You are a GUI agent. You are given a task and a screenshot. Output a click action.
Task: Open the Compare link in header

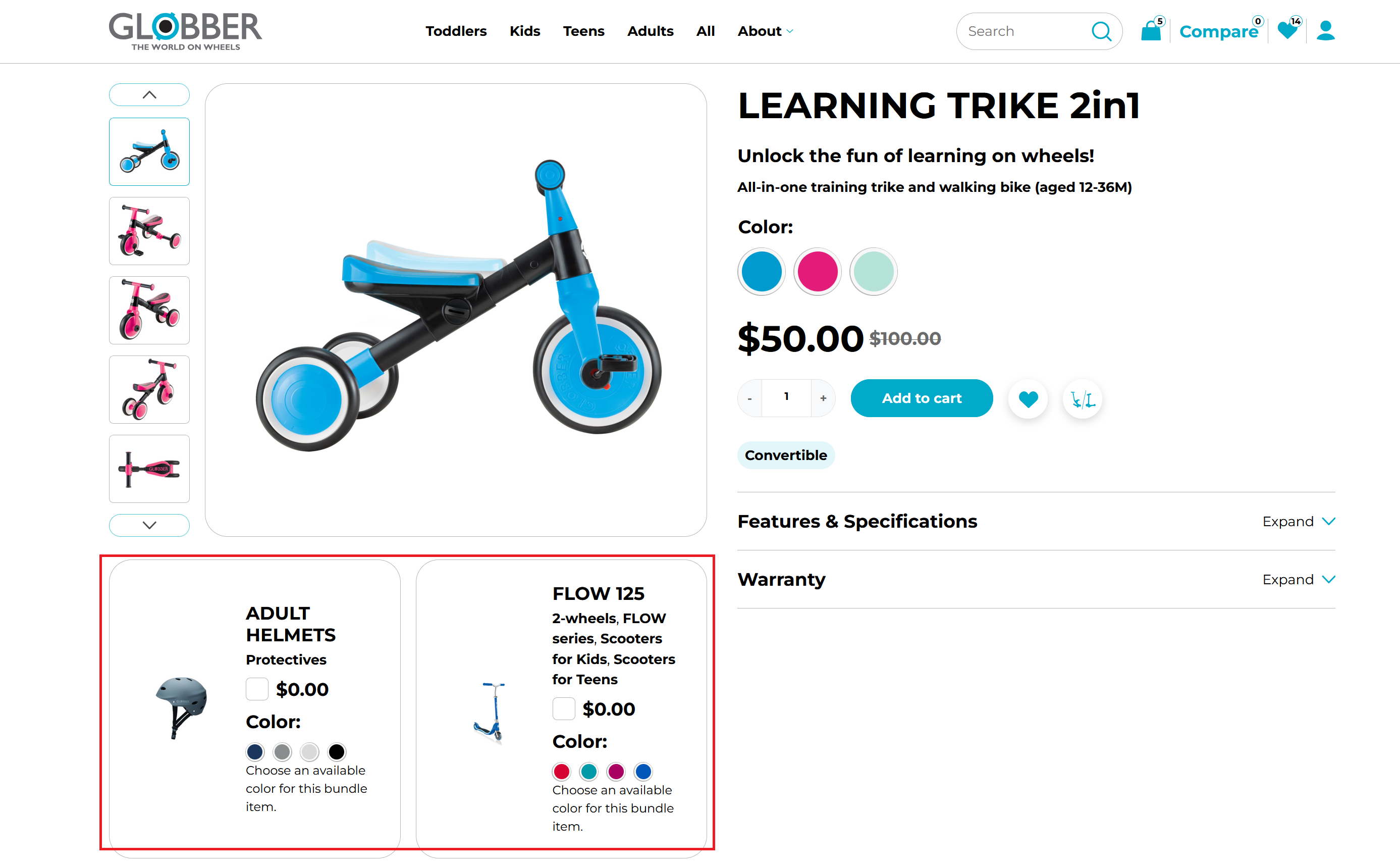pyautogui.click(x=1218, y=31)
